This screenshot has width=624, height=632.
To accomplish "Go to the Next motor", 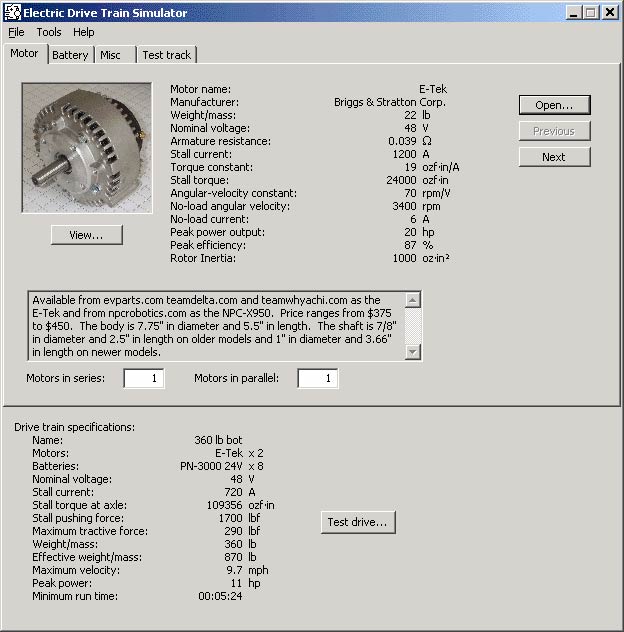I will click(554, 157).
